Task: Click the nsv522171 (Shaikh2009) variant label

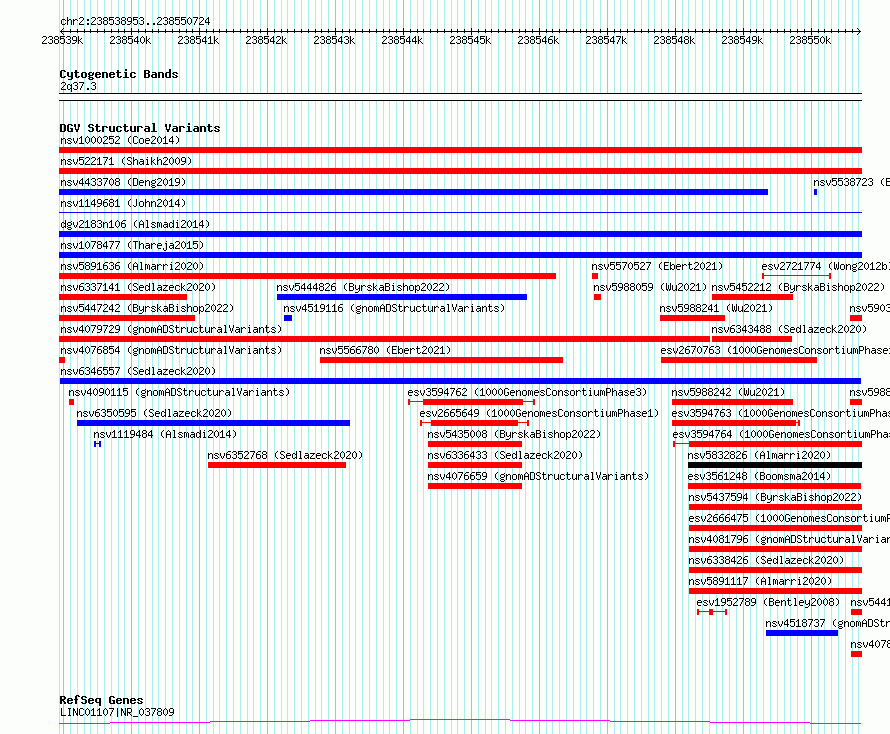Action: (126, 161)
